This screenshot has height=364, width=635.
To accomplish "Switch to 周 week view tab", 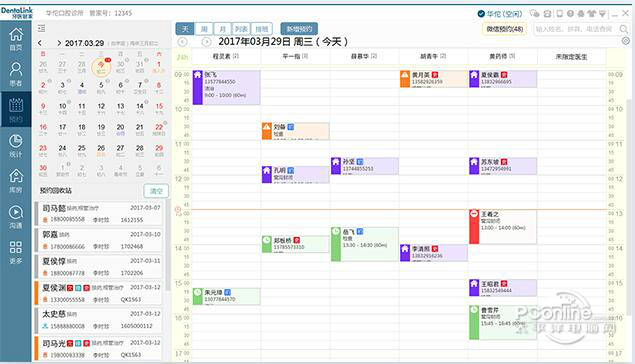I will coord(204,29).
